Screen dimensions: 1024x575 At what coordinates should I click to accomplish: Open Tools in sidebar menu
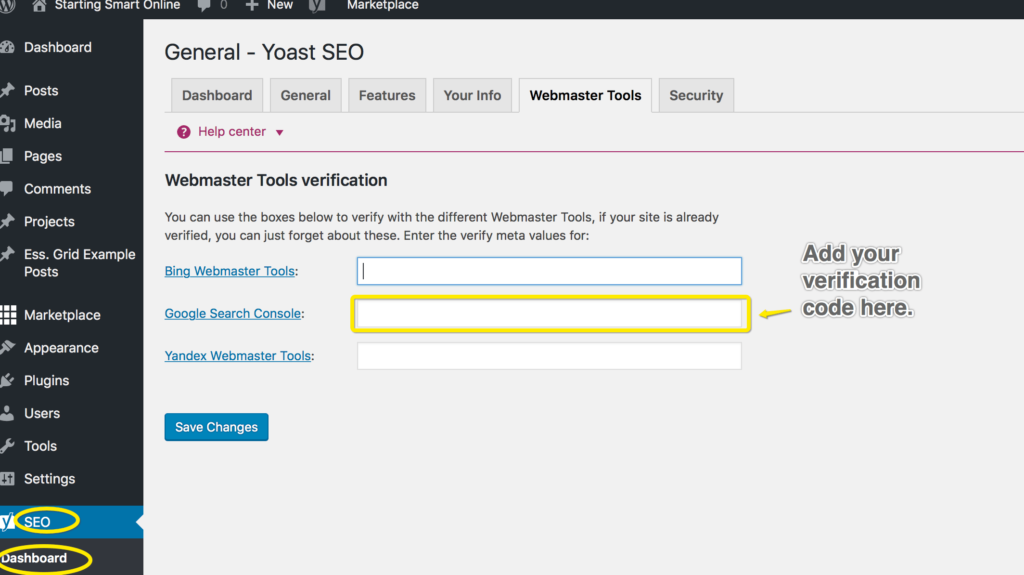click(x=40, y=446)
